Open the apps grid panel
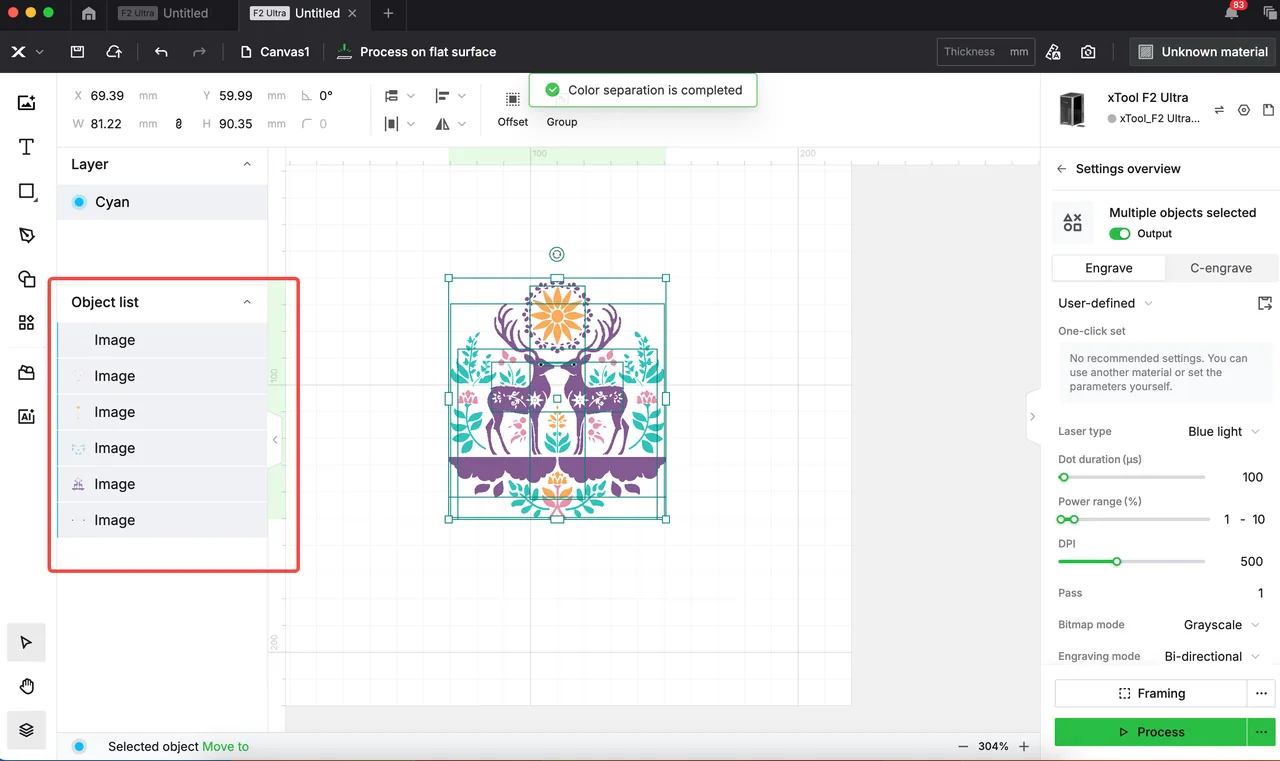Image resolution: width=1280 pixels, height=761 pixels. 26,322
